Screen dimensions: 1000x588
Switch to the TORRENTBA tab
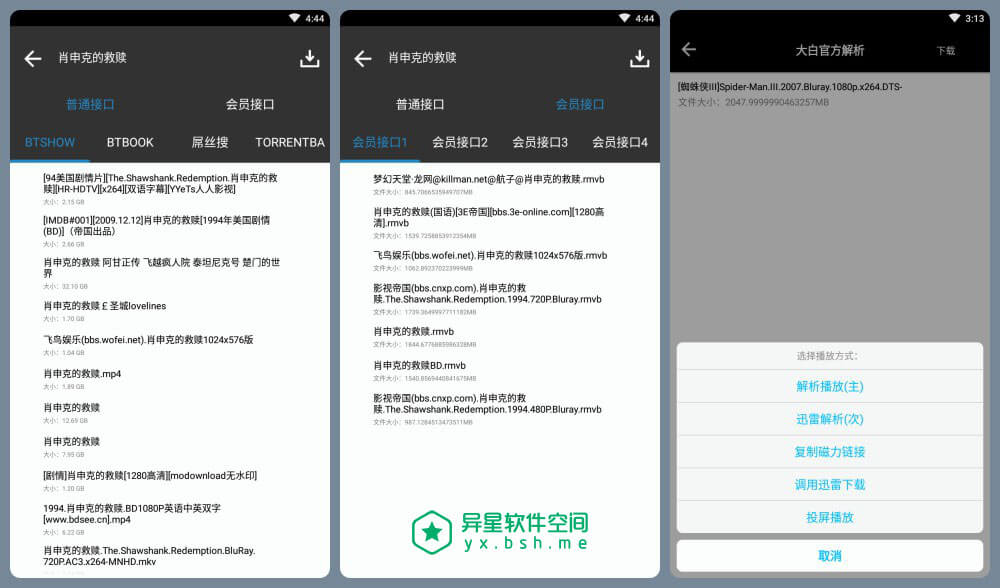pos(290,142)
